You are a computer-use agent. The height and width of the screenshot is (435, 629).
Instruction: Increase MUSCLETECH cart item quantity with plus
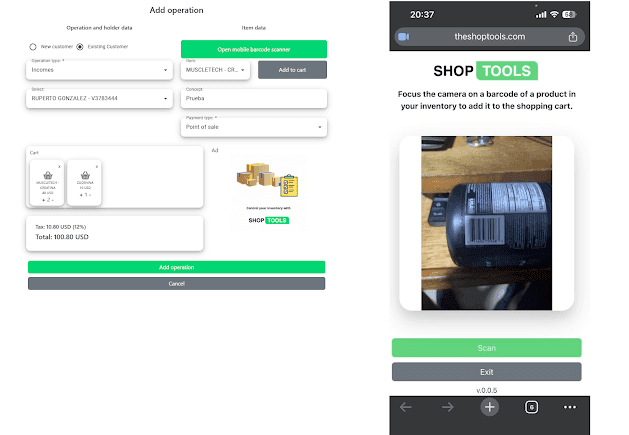tap(43, 200)
